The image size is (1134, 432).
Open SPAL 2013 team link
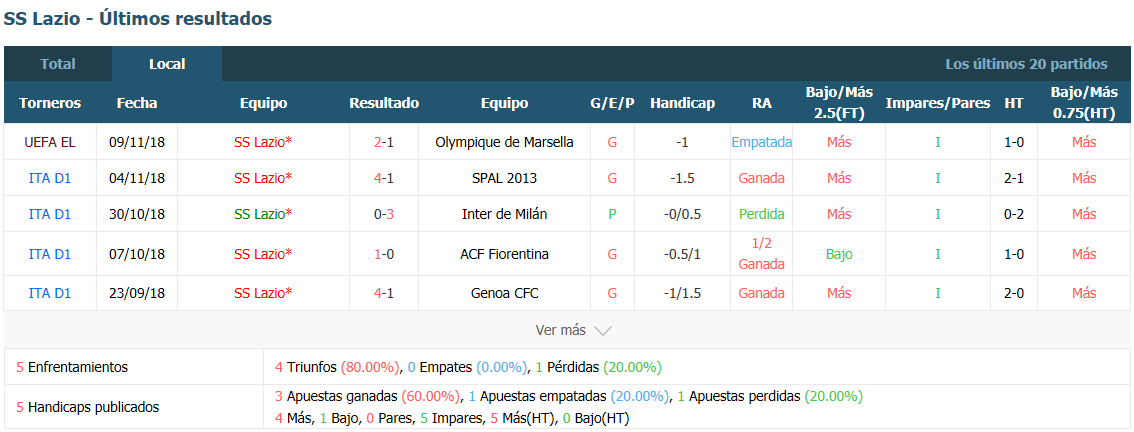coord(504,178)
